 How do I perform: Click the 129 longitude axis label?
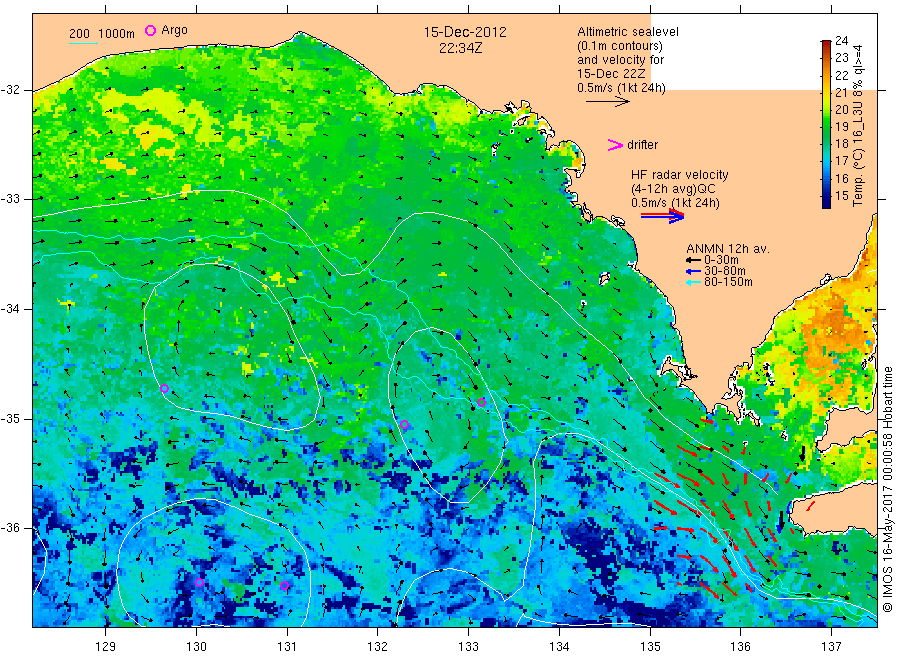(x=106, y=646)
